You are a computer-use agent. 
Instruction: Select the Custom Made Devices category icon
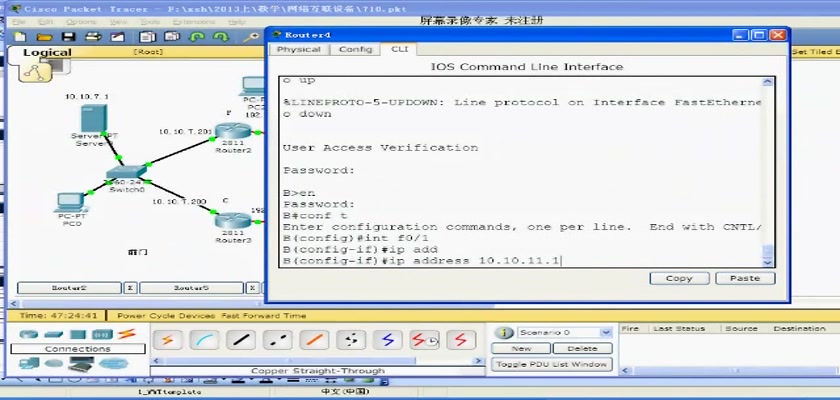(81, 364)
